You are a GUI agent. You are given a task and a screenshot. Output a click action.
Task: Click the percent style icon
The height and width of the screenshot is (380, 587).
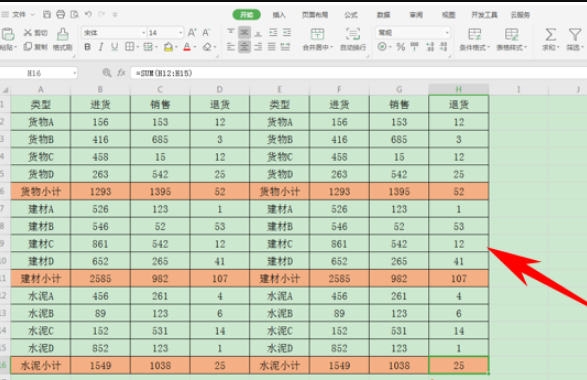click(401, 47)
